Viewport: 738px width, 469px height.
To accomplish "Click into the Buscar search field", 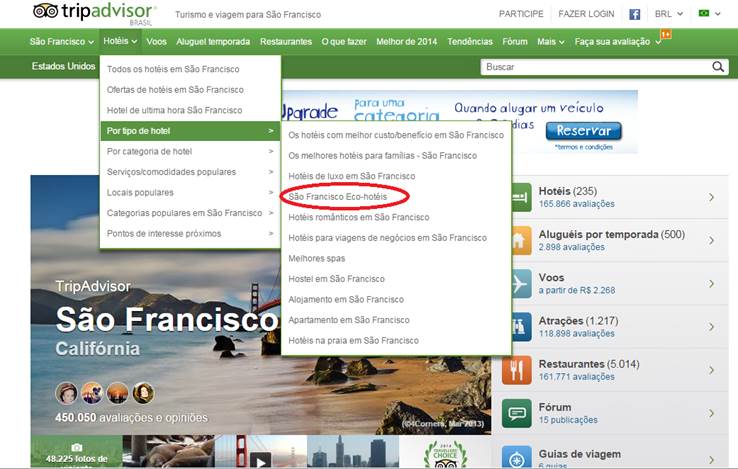I will [x=594, y=67].
